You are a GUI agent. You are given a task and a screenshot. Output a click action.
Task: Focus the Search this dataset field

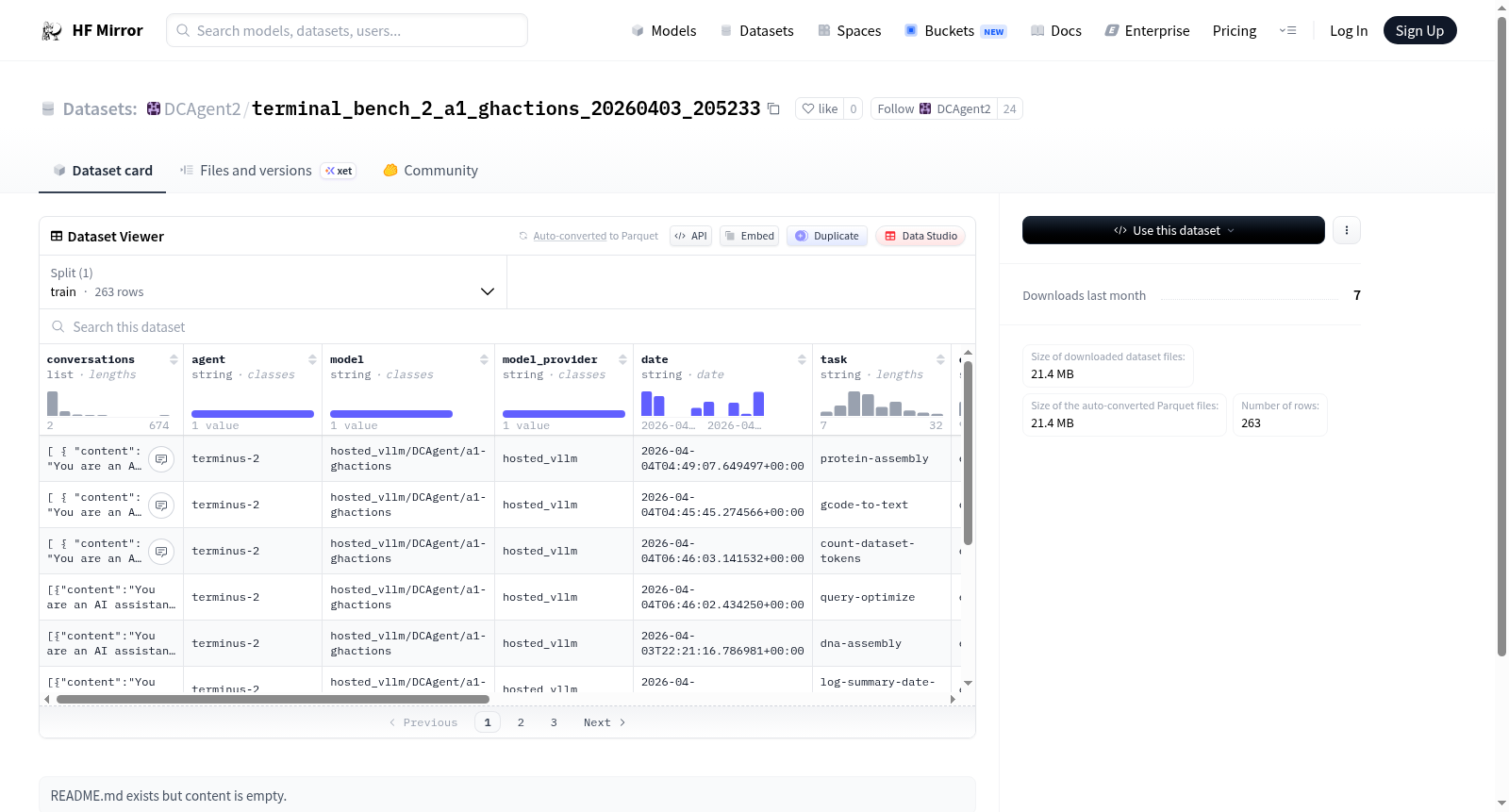pyautogui.click(x=507, y=326)
